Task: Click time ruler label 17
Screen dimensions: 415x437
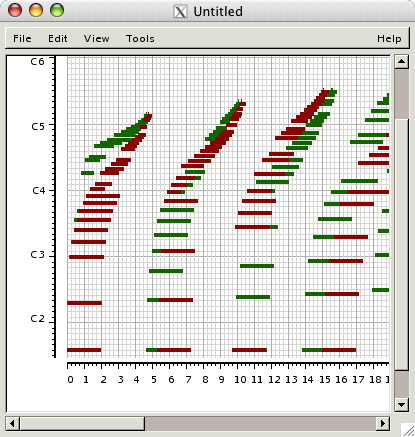Action: pos(358,380)
